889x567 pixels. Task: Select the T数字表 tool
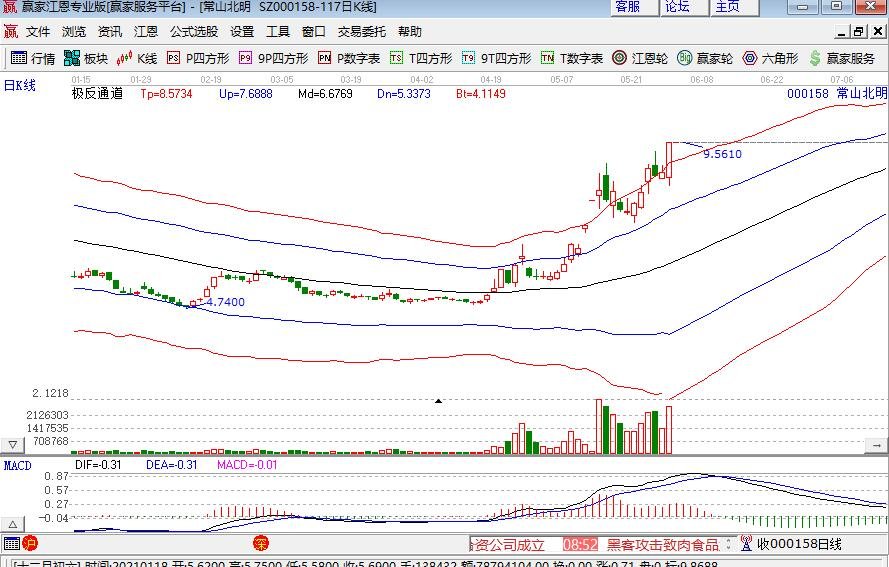(x=572, y=58)
